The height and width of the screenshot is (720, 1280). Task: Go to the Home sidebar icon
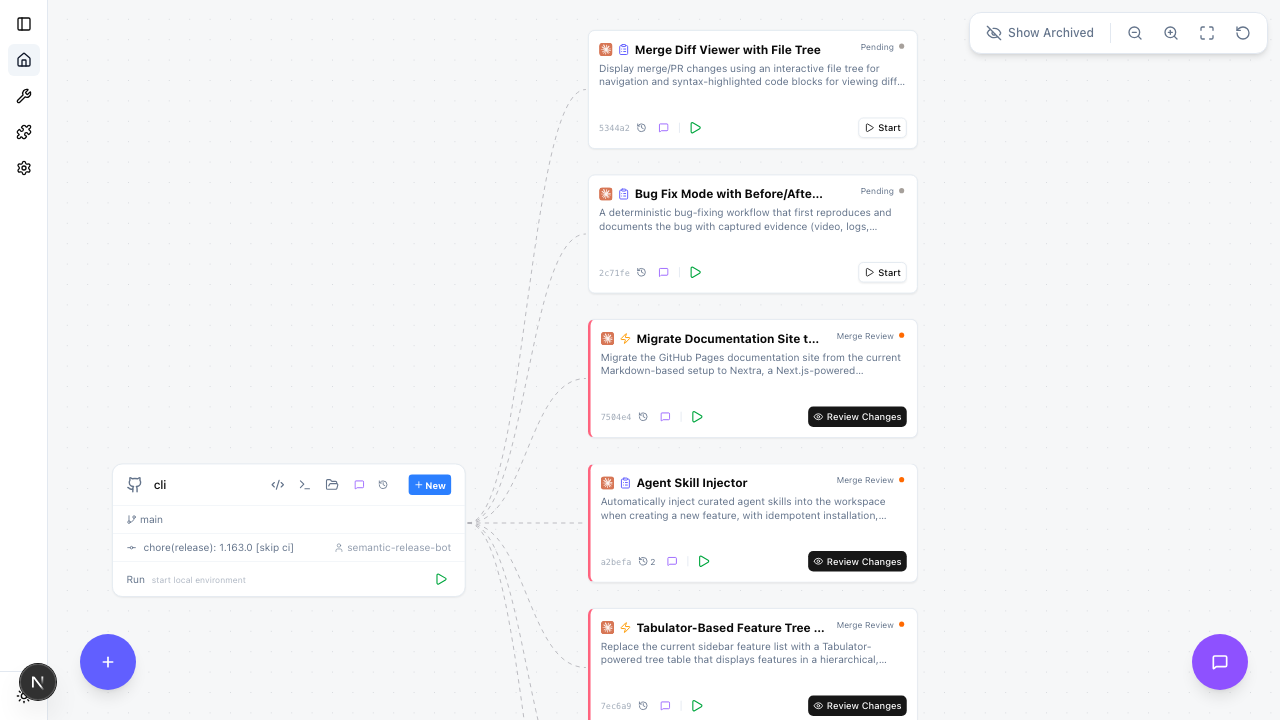pyautogui.click(x=24, y=60)
